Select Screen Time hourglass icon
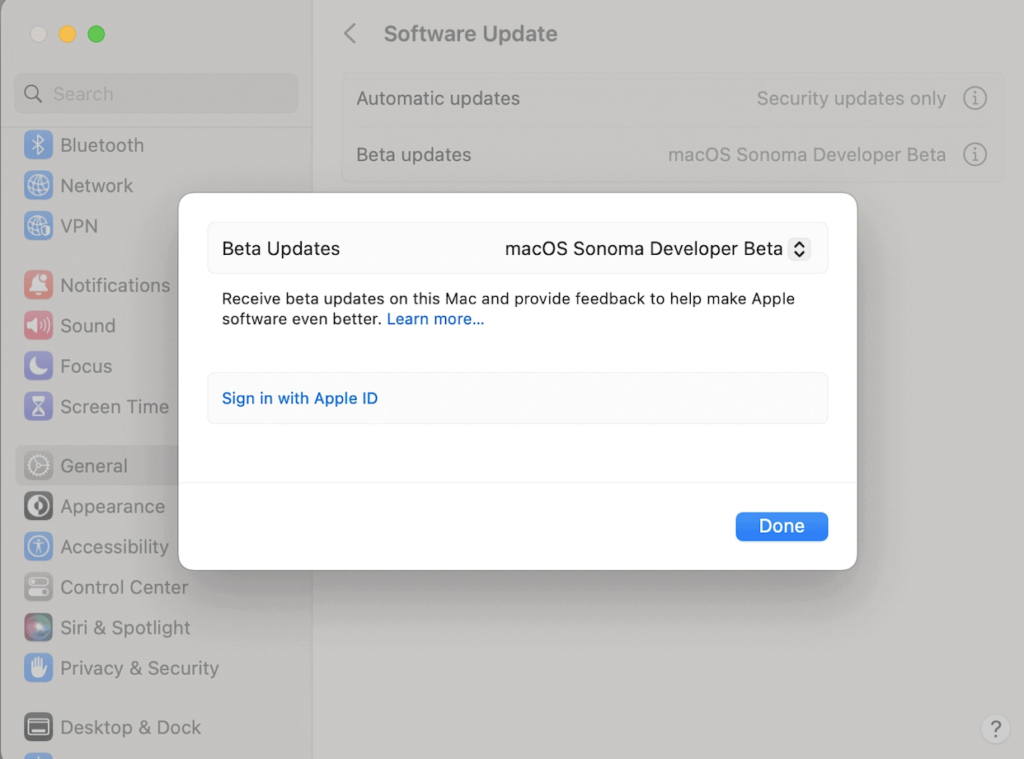Screen dimensions: 1024x759 click(38, 407)
